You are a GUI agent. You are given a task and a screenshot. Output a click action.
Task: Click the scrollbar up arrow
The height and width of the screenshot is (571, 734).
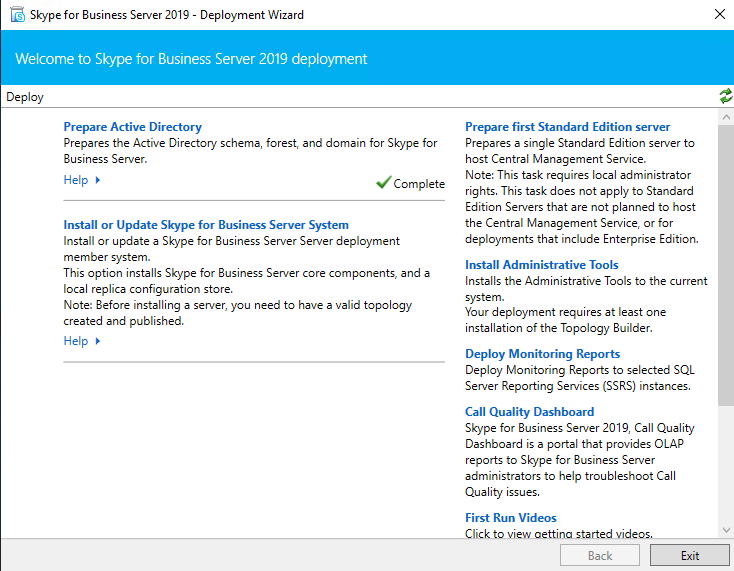pyautogui.click(x=725, y=117)
